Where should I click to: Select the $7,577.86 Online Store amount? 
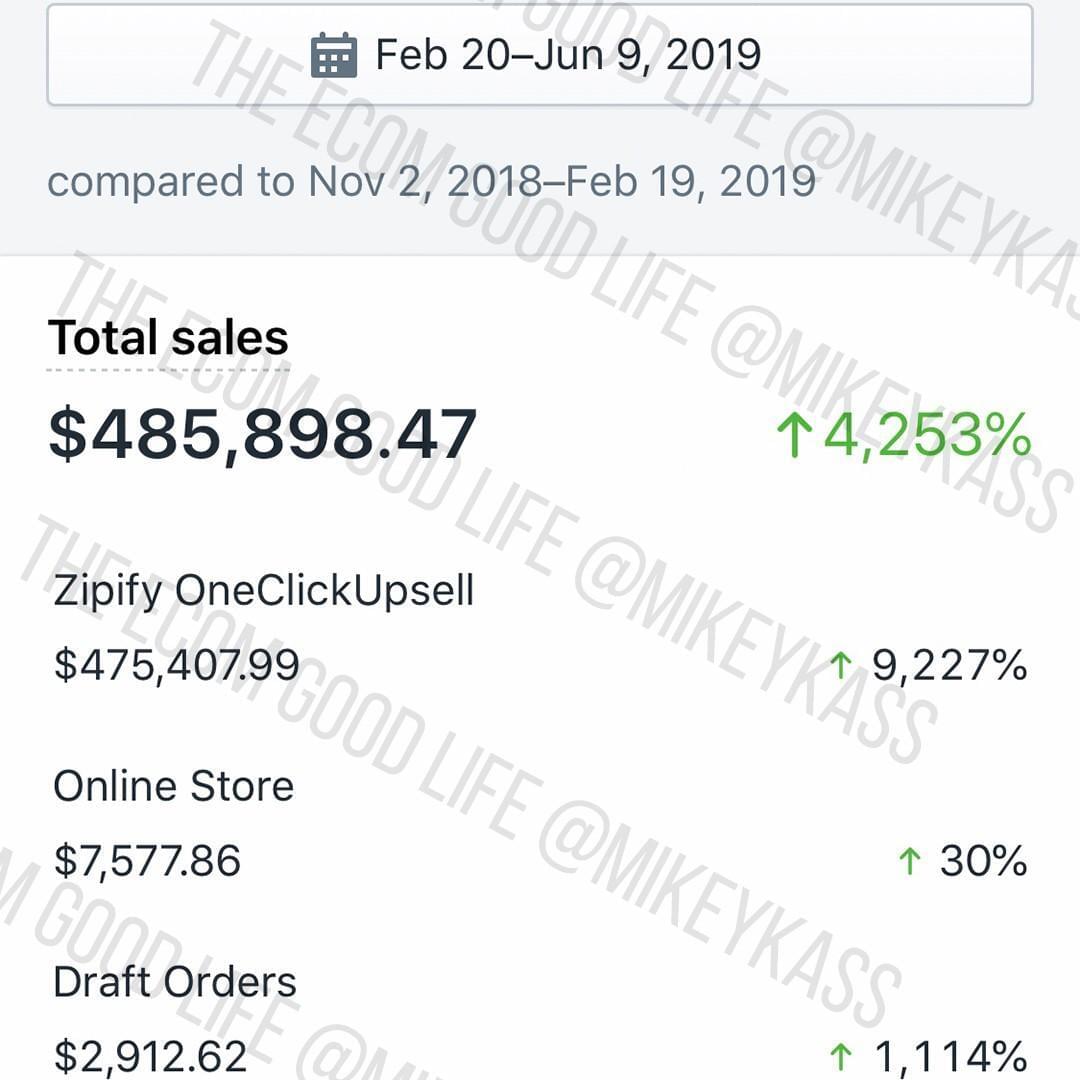click(x=147, y=861)
